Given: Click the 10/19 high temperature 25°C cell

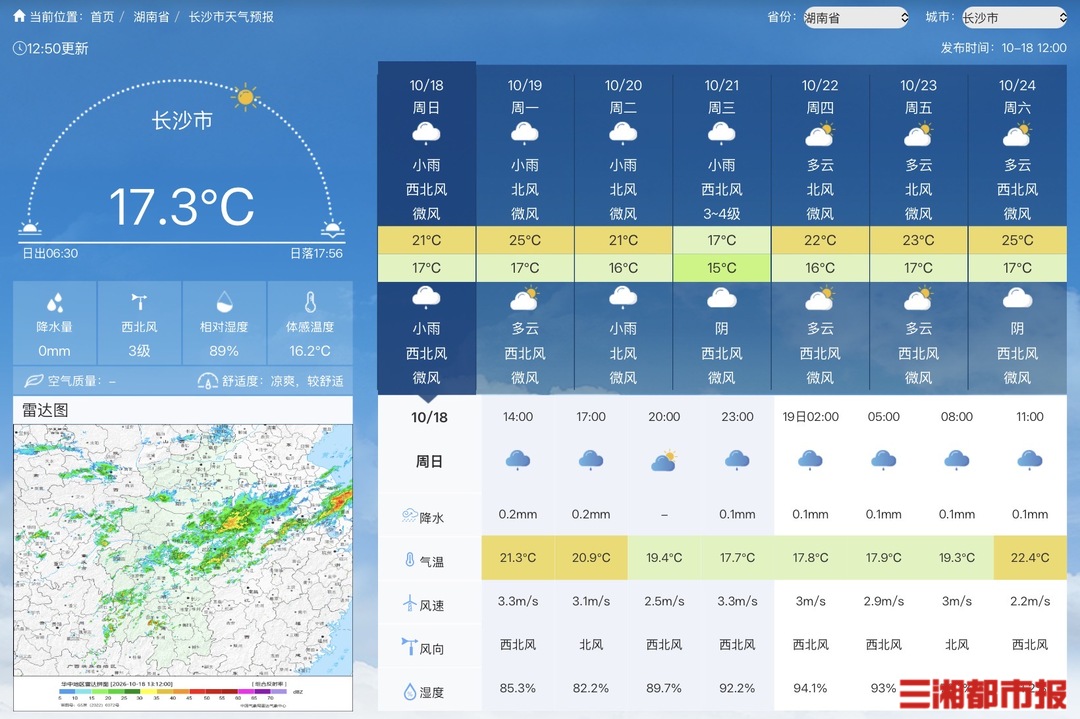Looking at the screenshot, I should coord(525,240).
